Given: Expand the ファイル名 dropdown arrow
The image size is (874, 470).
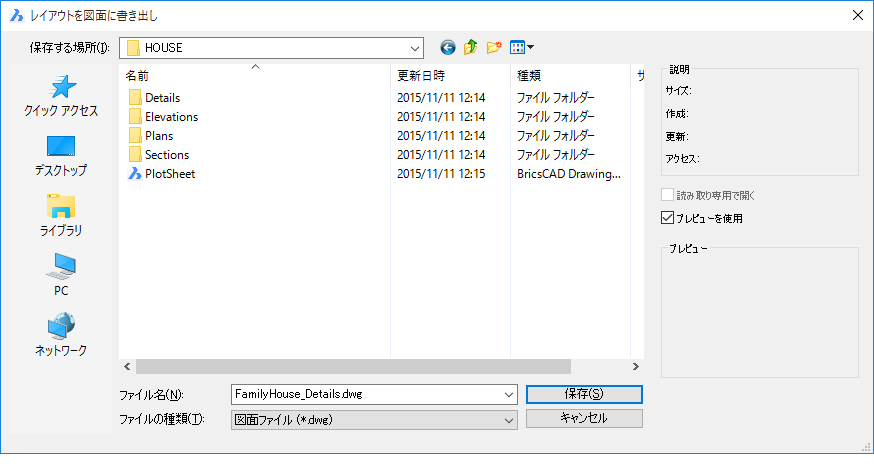Looking at the screenshot, I should click(x=508, y=395).
